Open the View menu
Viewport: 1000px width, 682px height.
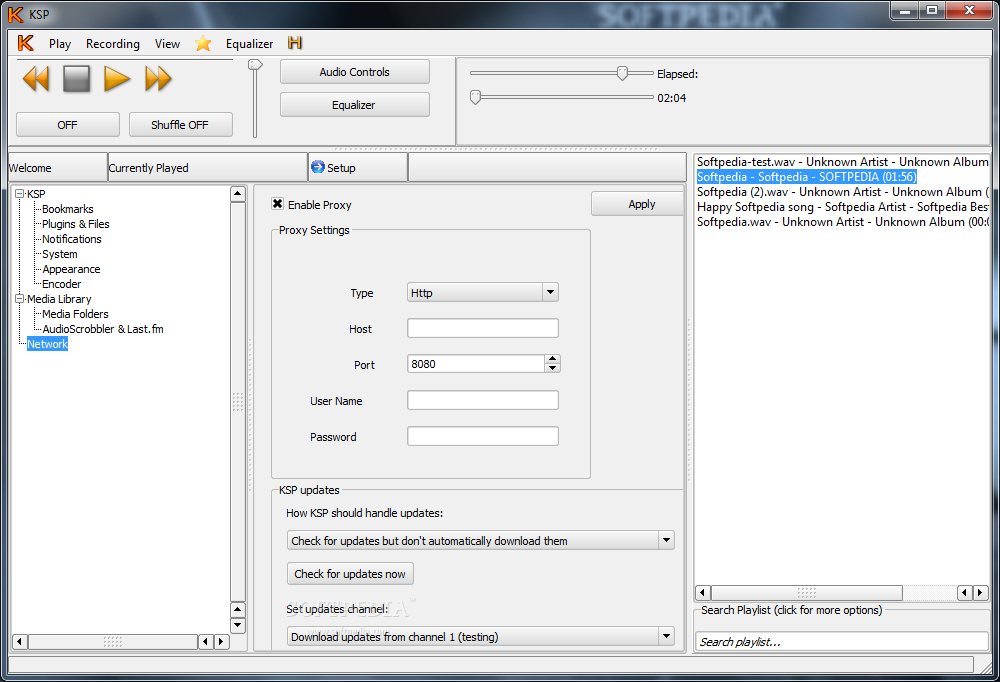click(167, 43)
